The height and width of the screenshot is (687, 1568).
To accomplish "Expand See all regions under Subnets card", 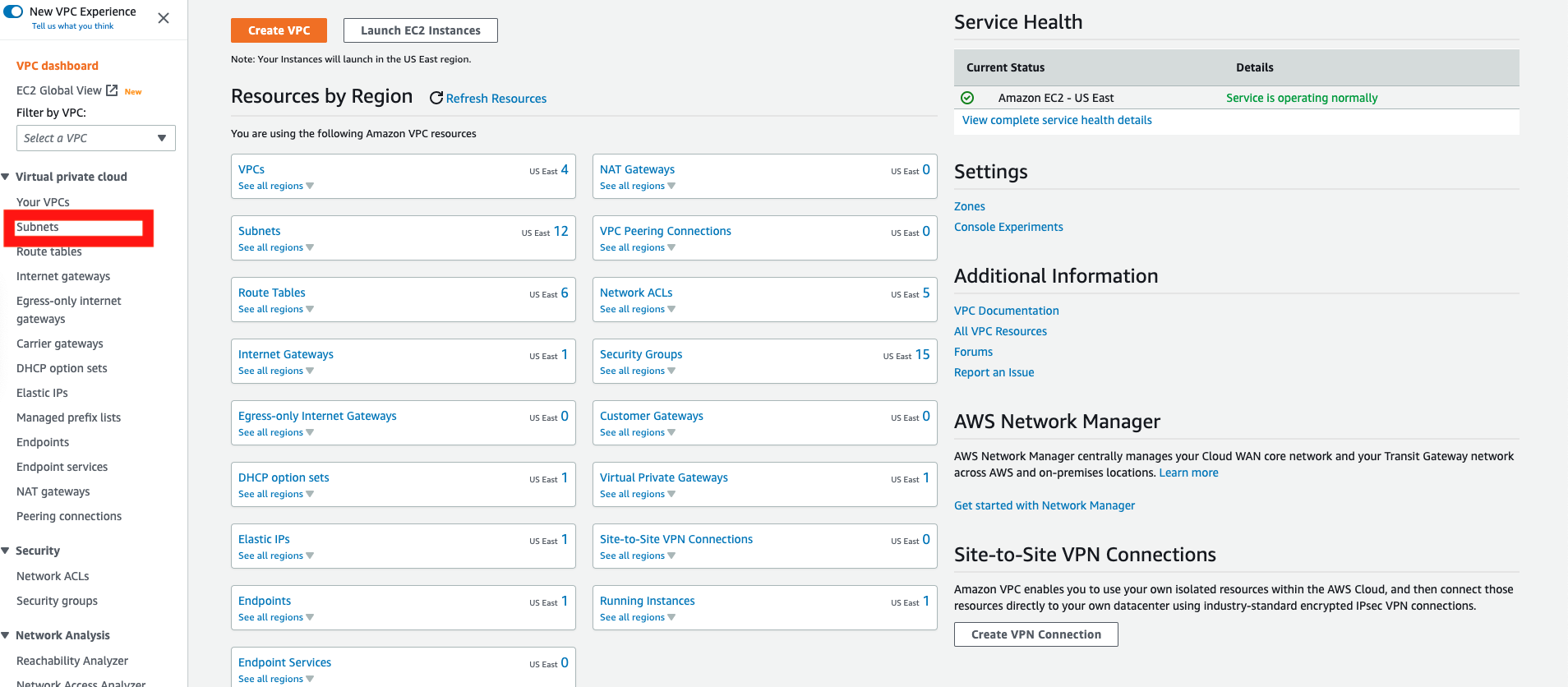I will 276,248.
